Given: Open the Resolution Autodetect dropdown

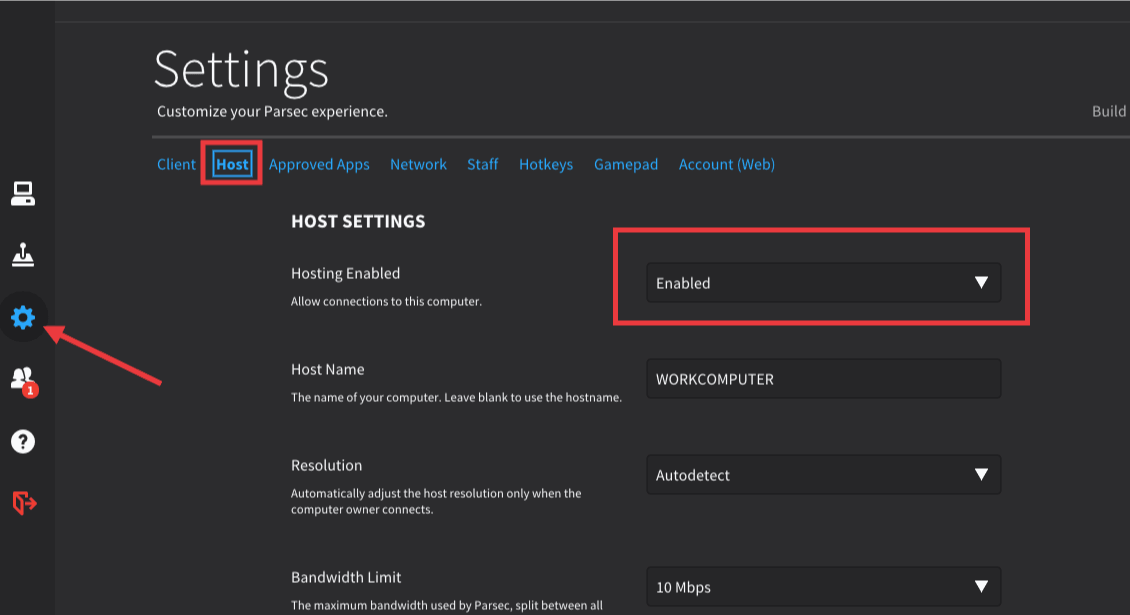Looking at the screenshot, I should click(x=822, y=475).
